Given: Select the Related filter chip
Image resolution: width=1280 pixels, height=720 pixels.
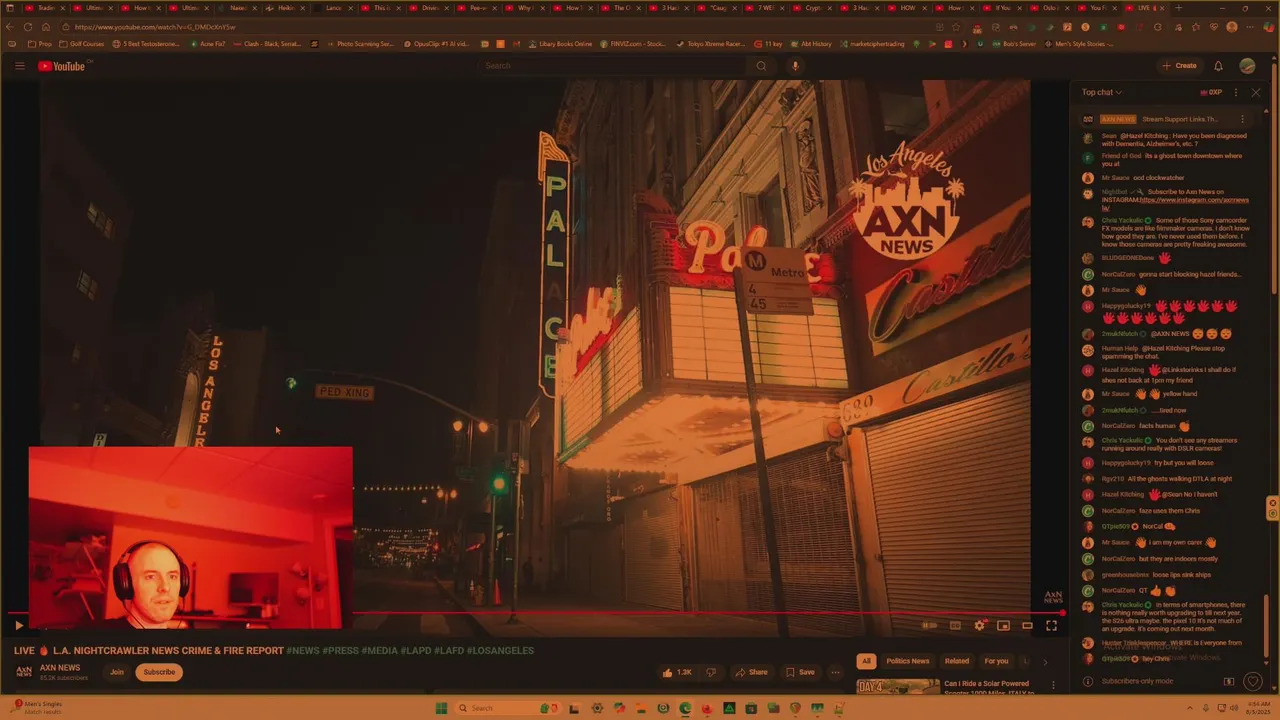Looking at the screenshot, I should click(x=957, y=661).
